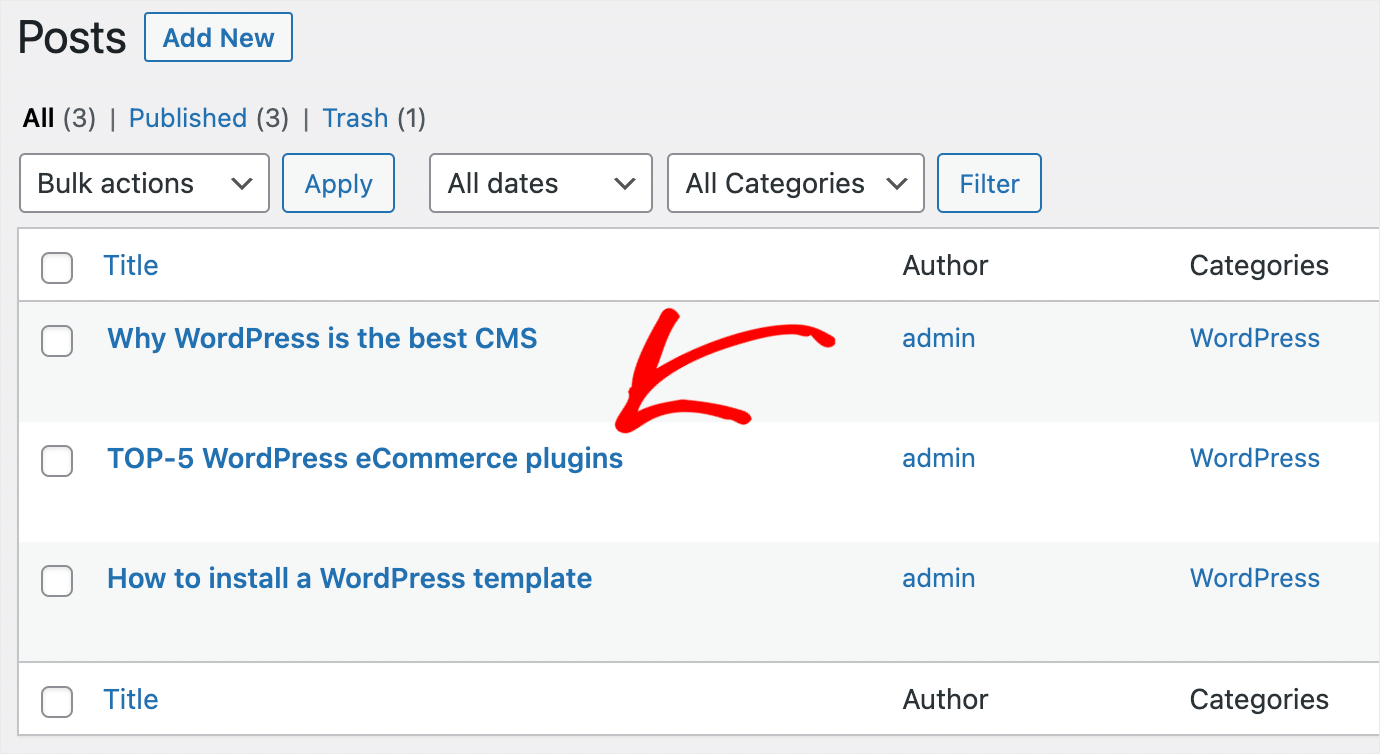The image size is (1380, 754).
Task: Show Published posts filter
Action: [x=188, y=118]
